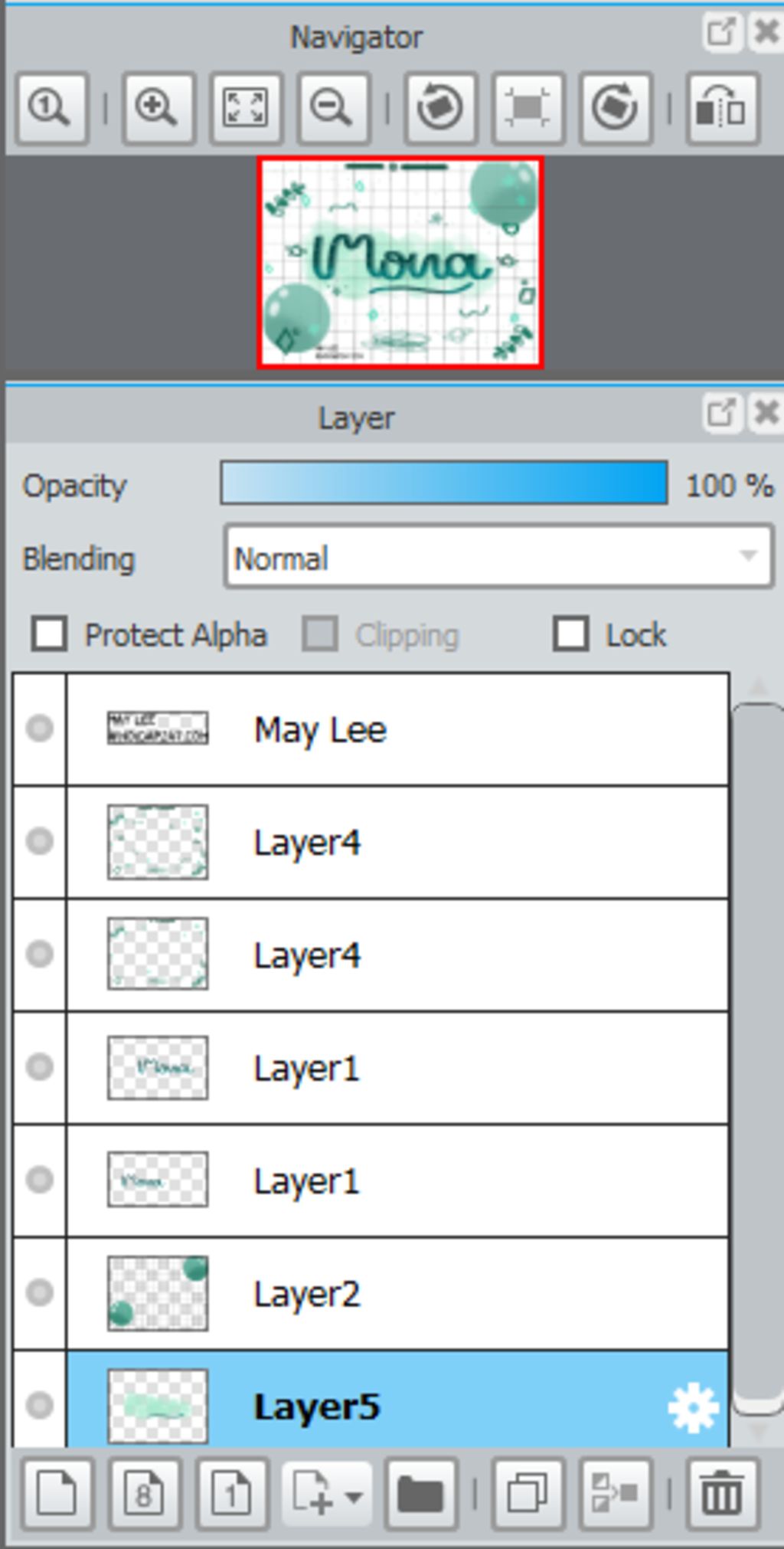Click the zoom out magnifier icon

[x=333, y=107]
